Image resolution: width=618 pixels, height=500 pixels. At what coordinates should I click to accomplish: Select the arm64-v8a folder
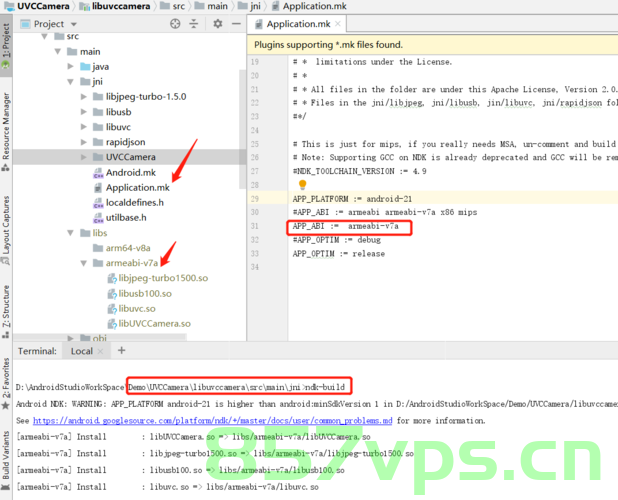pos(128,248)
